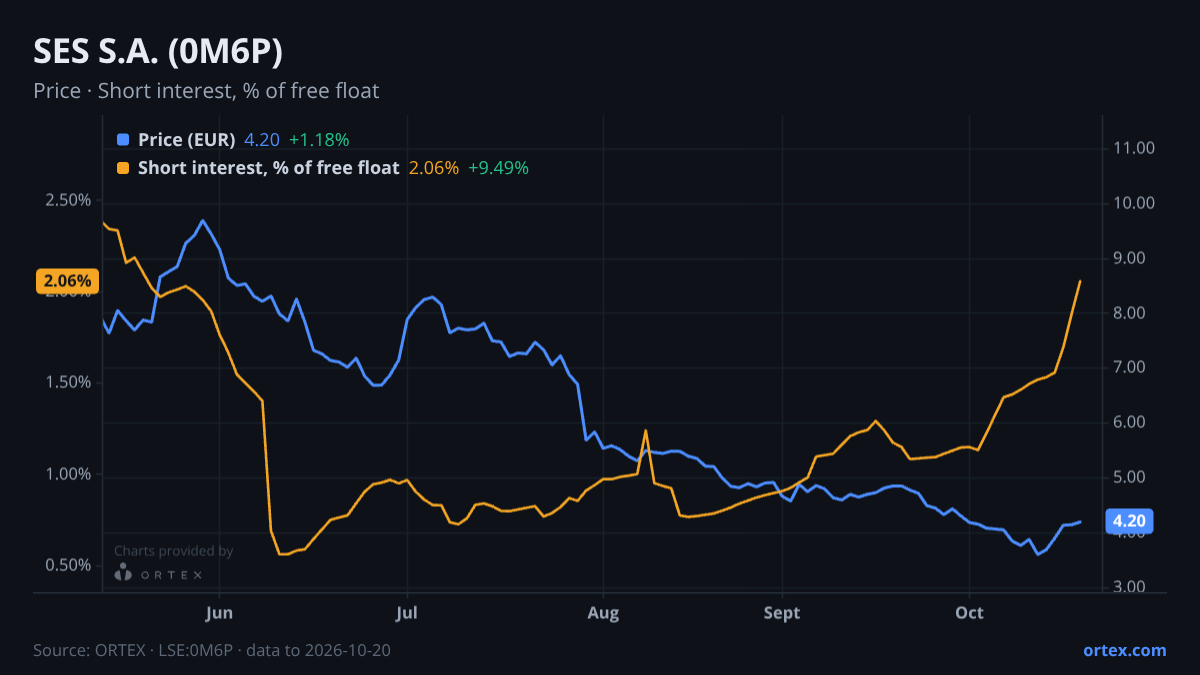Click the 1.00% left axis label

(x=68, y=474)
